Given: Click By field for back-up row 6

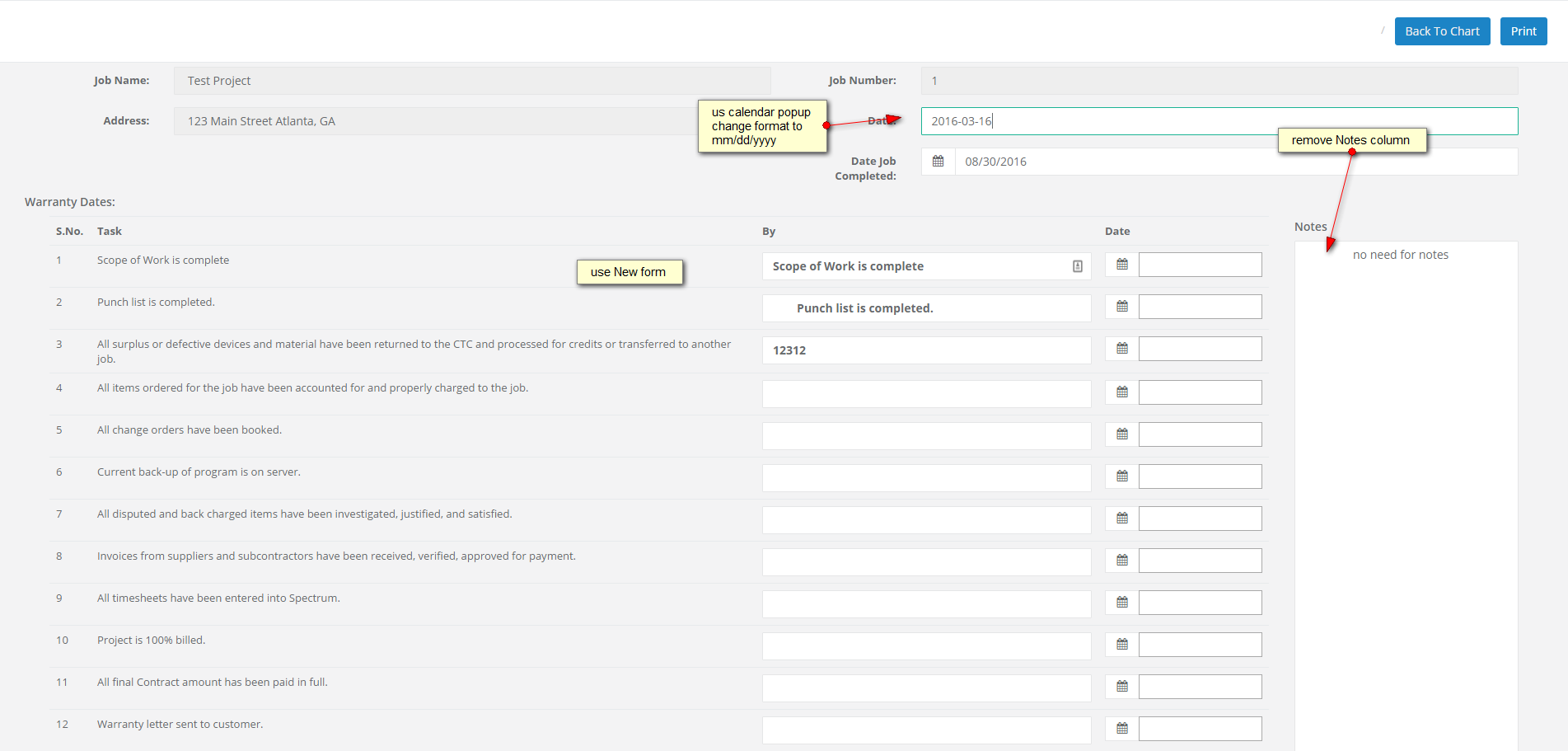Looking at the screenshot, I should 926,478.
